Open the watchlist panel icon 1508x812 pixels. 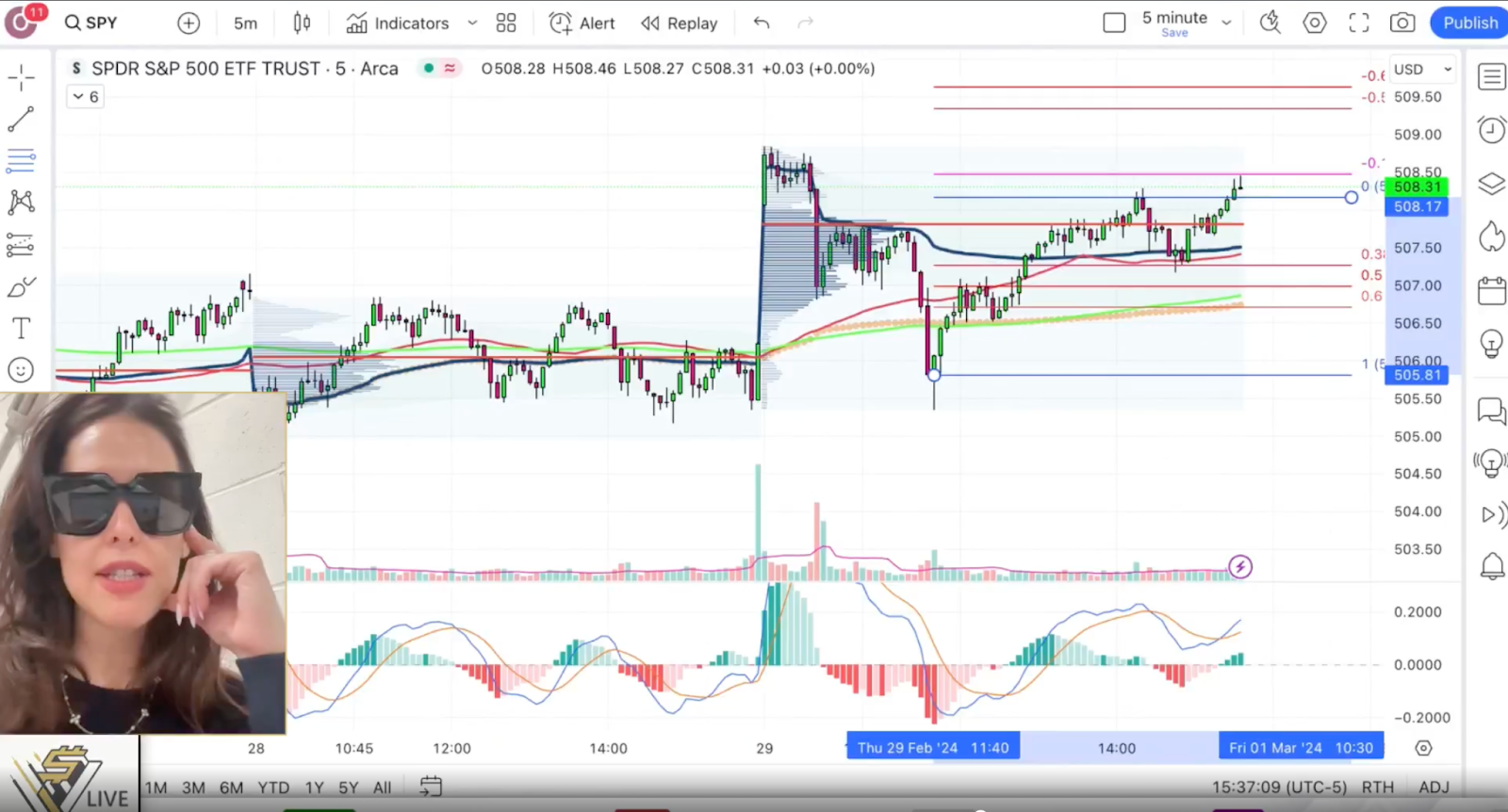point(1491,77)
